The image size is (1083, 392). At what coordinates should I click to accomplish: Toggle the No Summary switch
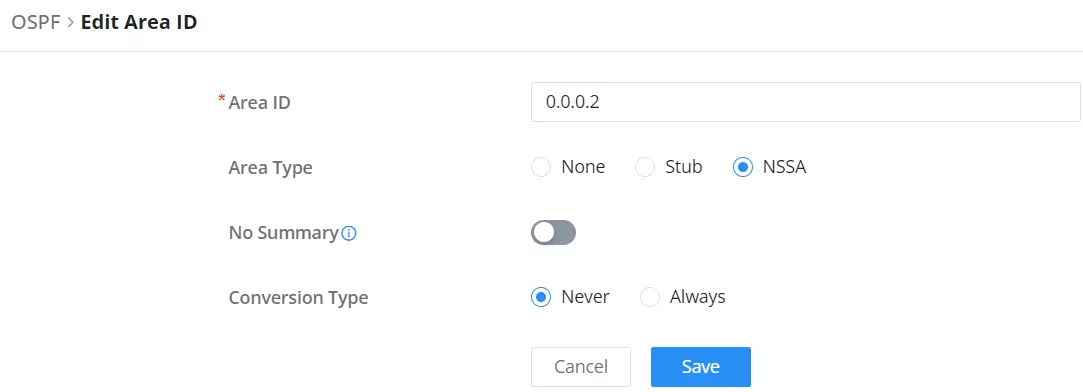[553, 233]
